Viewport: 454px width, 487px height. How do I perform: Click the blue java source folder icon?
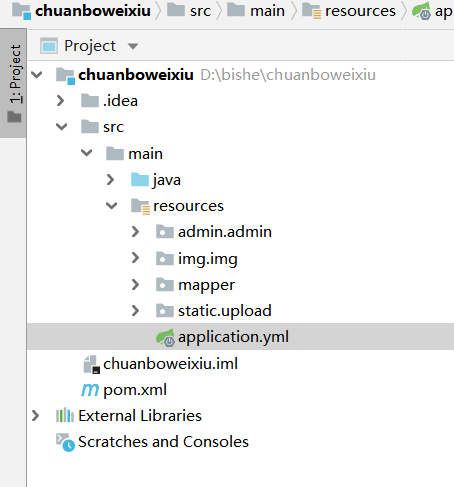point(140,180)
